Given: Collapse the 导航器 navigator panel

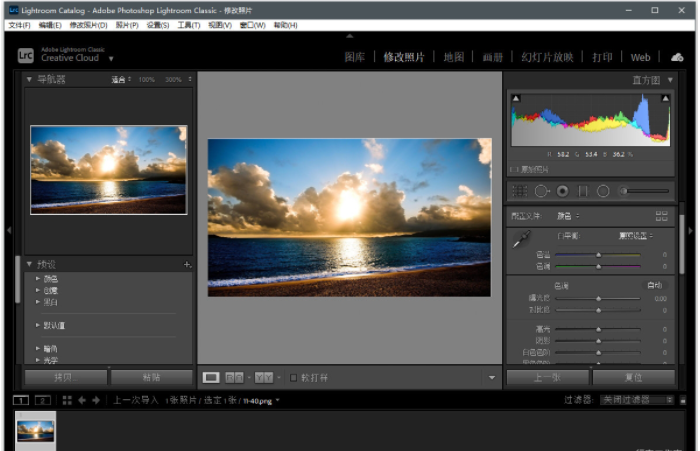Looking at the screenshot, I should (29, 79).
